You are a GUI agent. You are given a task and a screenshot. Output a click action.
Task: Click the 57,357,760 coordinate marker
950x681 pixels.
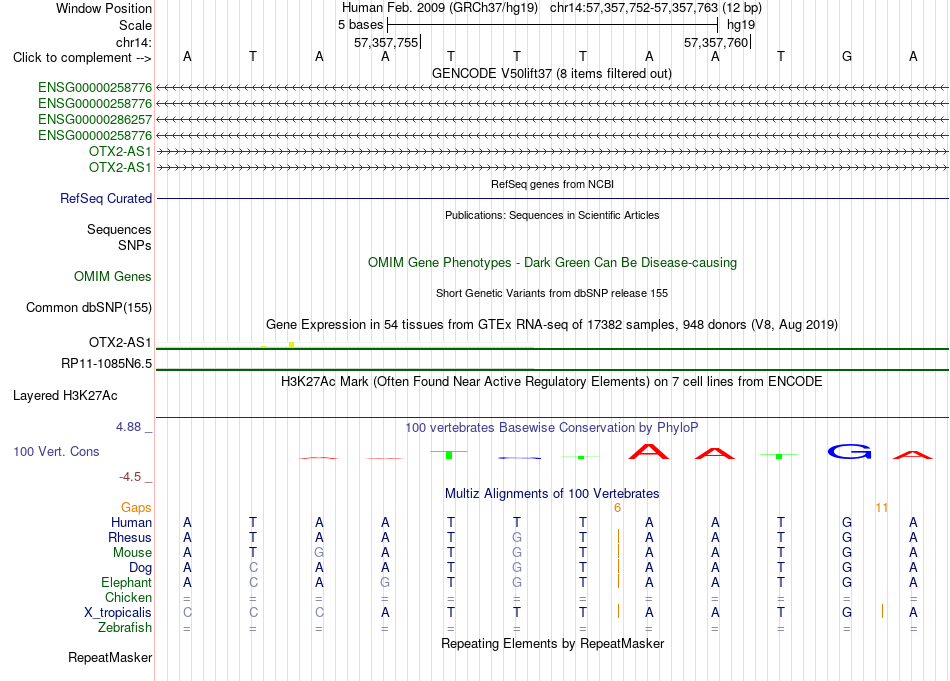pyautogui.click(x=717, y=42)
